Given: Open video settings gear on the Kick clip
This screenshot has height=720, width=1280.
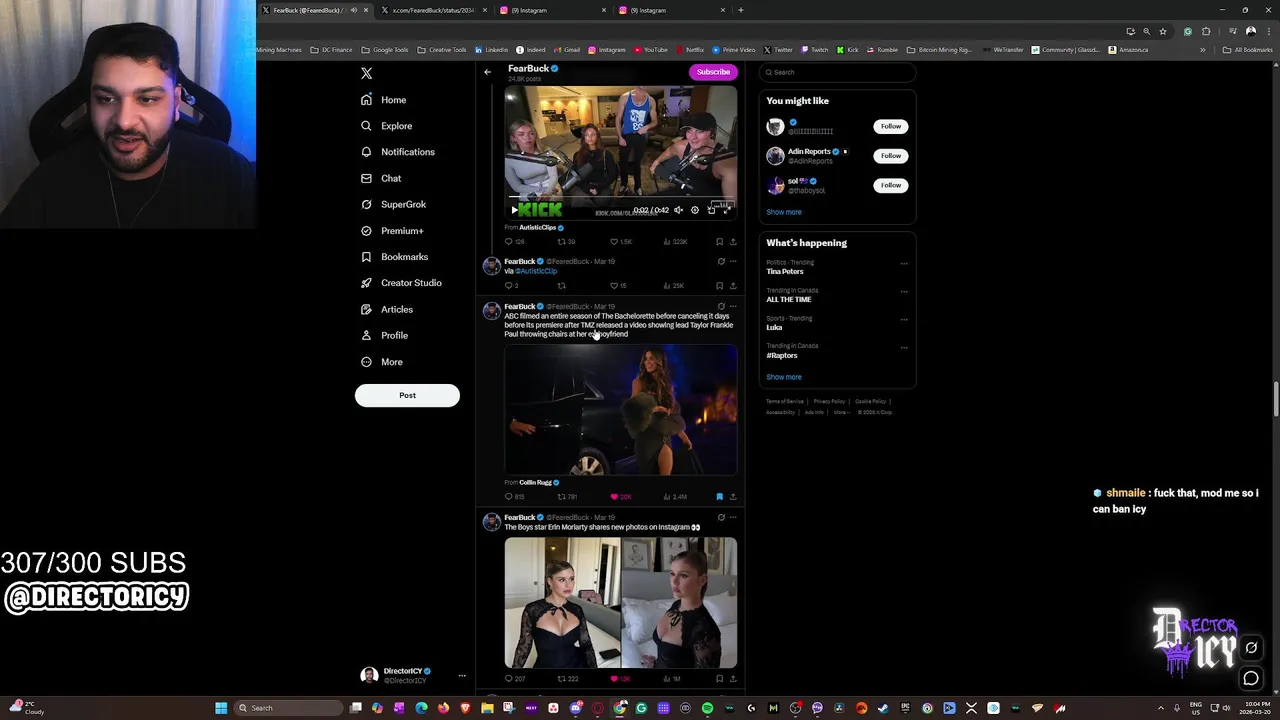Looking at the screenshot, I should 695,210.
